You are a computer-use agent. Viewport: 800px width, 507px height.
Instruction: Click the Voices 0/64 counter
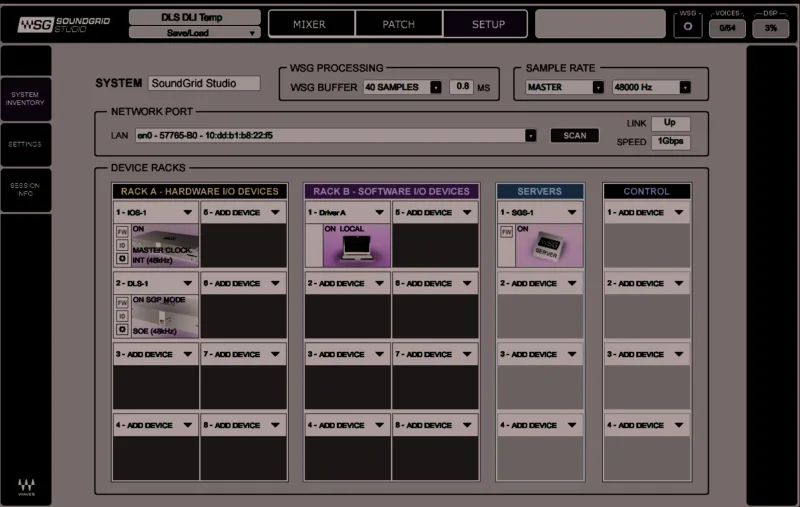727,28
